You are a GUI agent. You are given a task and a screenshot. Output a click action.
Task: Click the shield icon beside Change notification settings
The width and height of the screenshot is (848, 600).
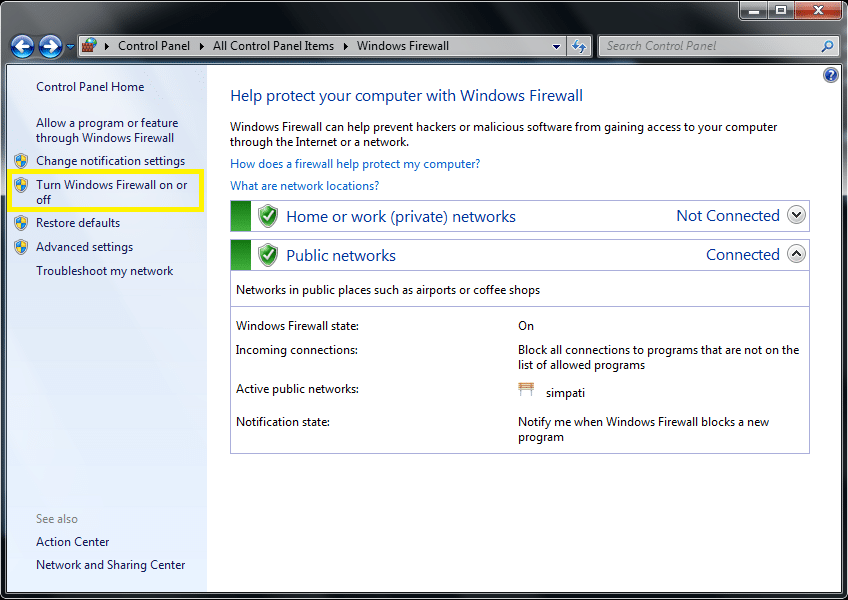tap(21, 161)
